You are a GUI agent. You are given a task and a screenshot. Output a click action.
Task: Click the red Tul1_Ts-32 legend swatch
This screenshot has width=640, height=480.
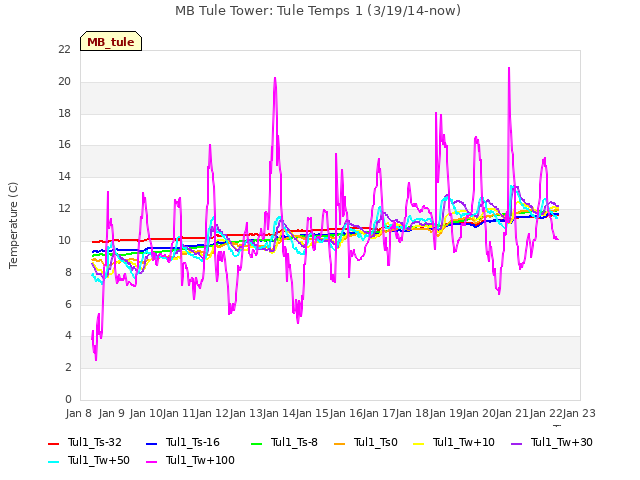click(x=54, y=443)
